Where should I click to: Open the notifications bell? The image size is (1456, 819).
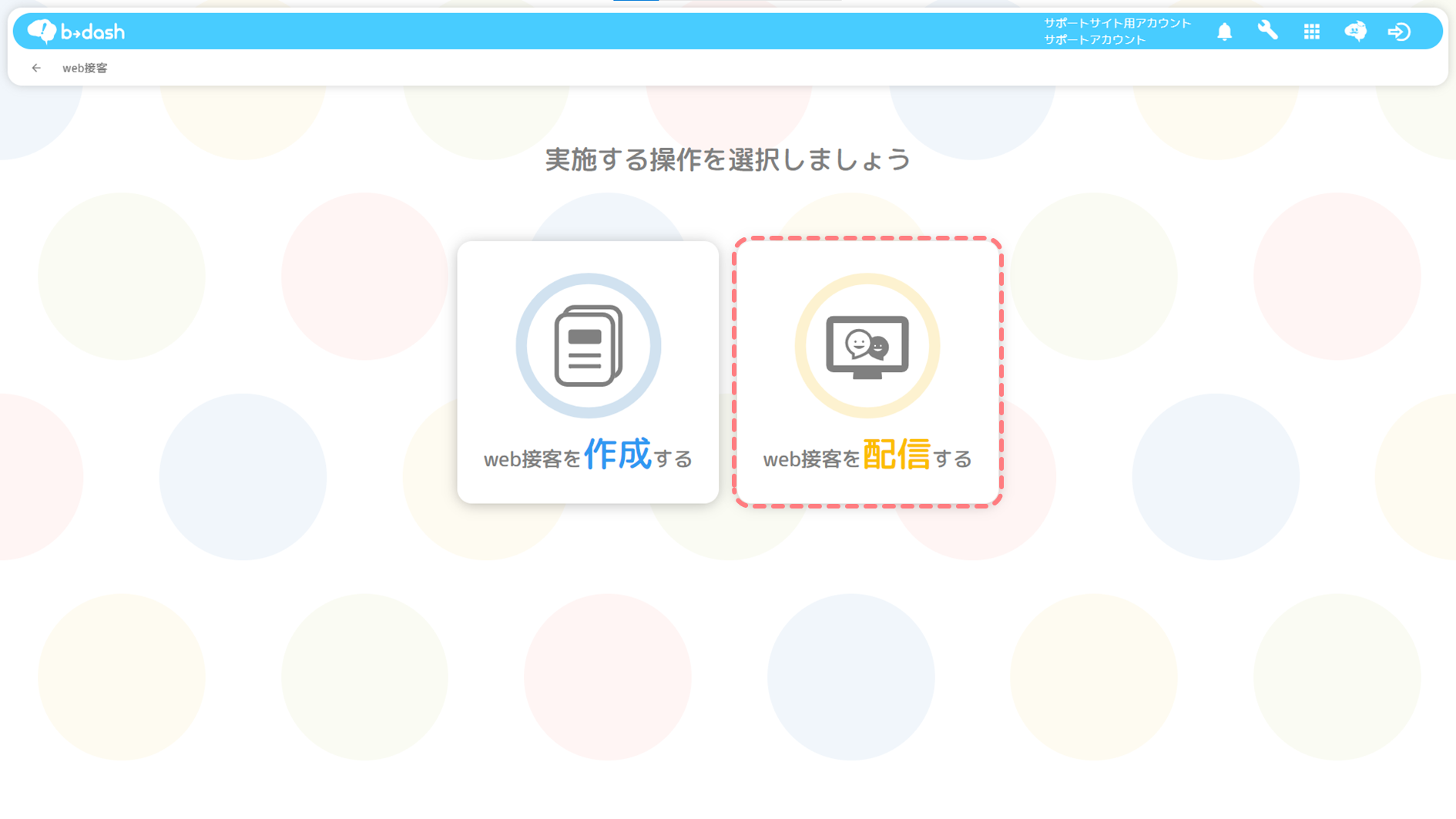tap(1224, 32)
